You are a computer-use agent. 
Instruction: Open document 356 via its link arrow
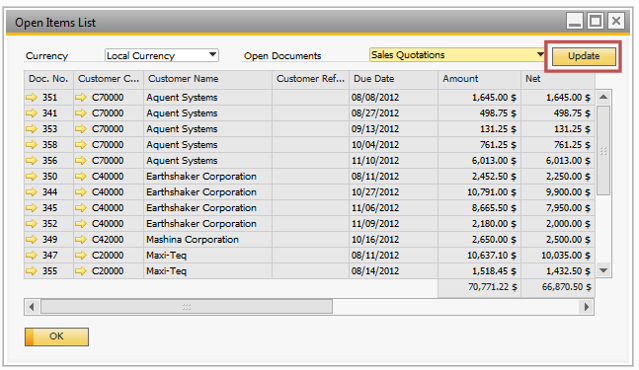pyautogui.click(x=31, y=161)
